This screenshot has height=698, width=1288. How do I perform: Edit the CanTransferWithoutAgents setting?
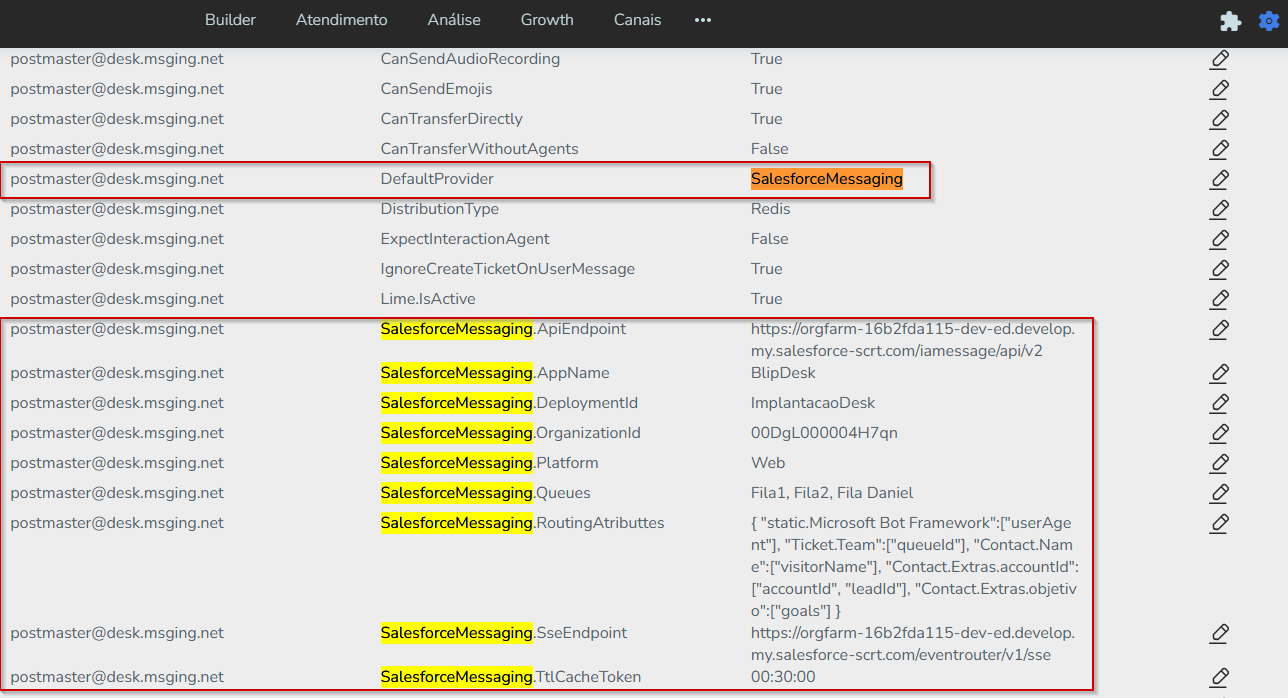[x=1219, y=149]
